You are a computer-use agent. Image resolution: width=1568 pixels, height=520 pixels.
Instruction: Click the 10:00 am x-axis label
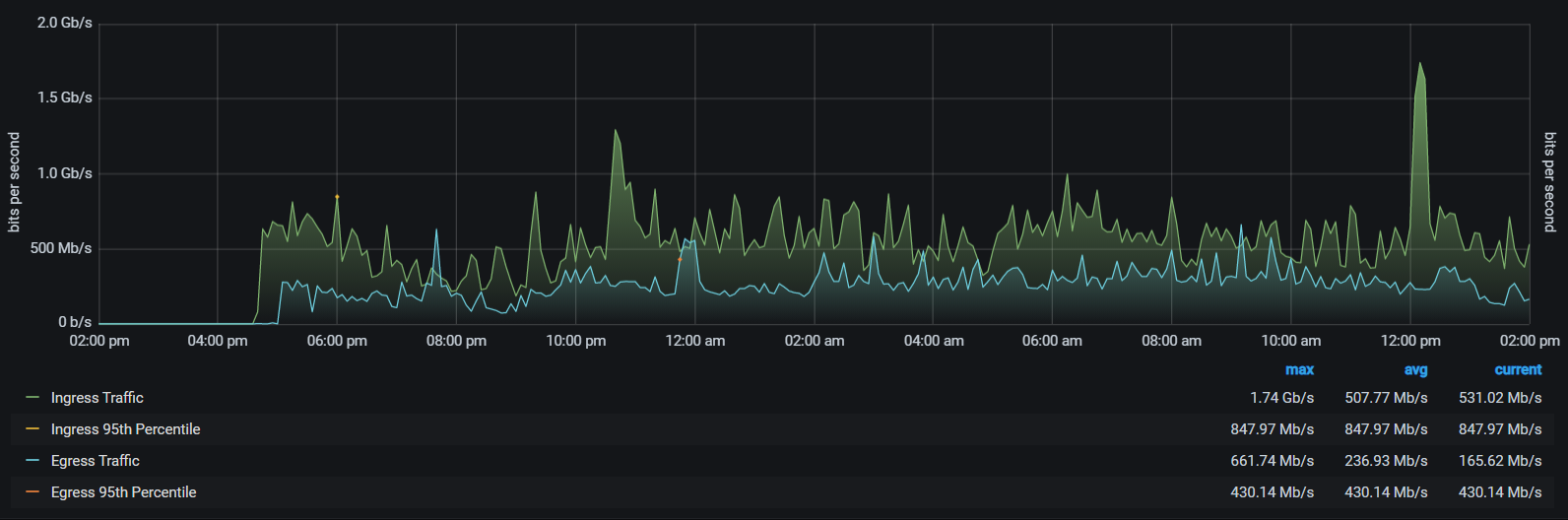click(1291, 341)
